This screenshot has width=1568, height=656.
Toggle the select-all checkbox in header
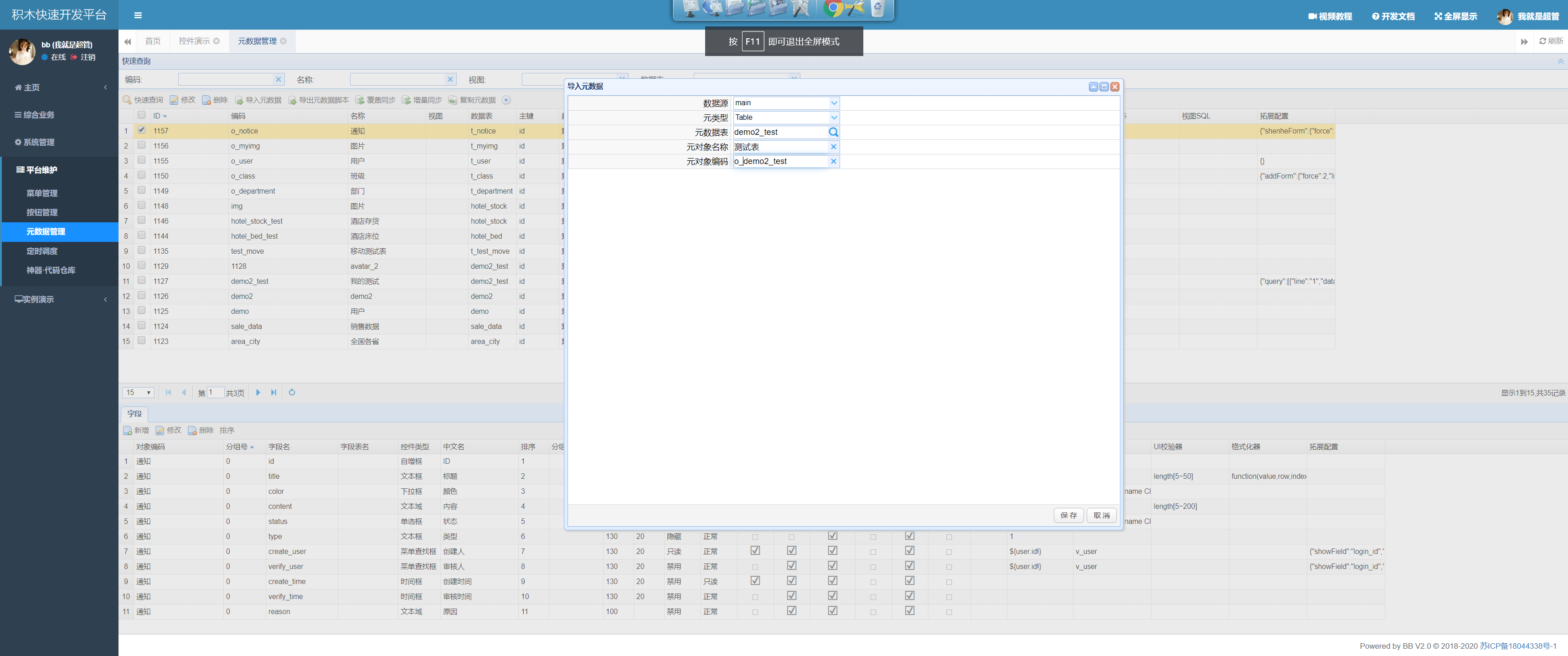[141, 115]
